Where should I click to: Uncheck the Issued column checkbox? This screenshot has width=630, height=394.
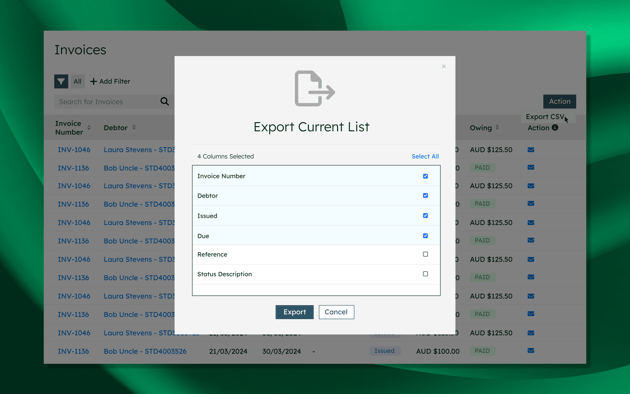[x=425, y=216]
